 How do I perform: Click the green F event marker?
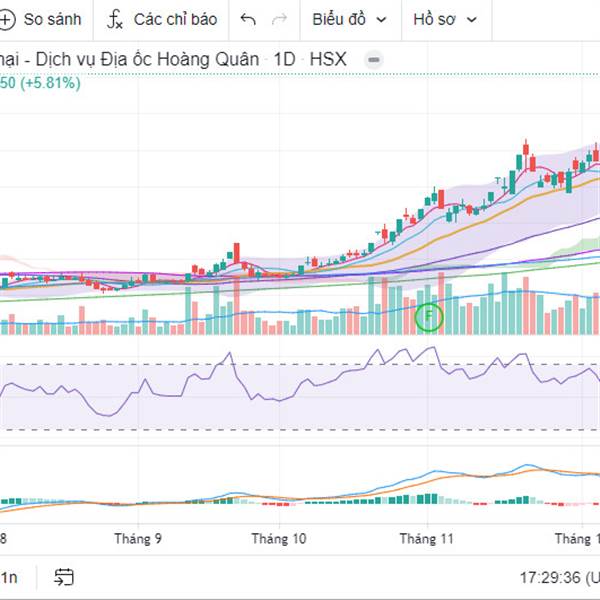pos(428,317)
